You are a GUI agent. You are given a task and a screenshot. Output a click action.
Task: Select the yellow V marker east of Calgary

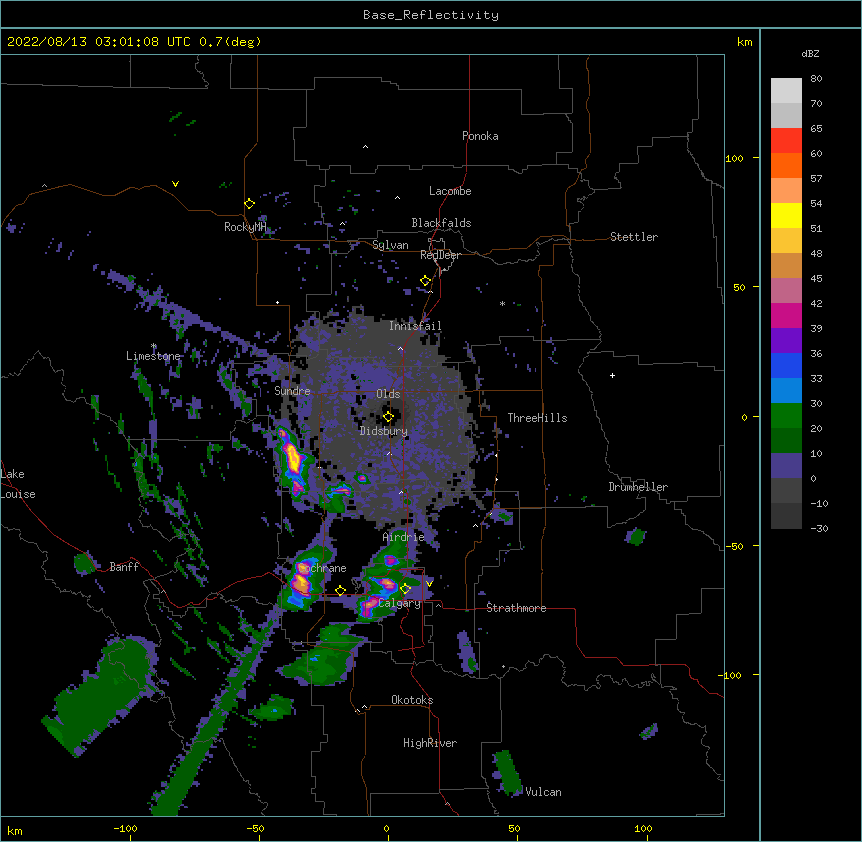pos(429,584)
